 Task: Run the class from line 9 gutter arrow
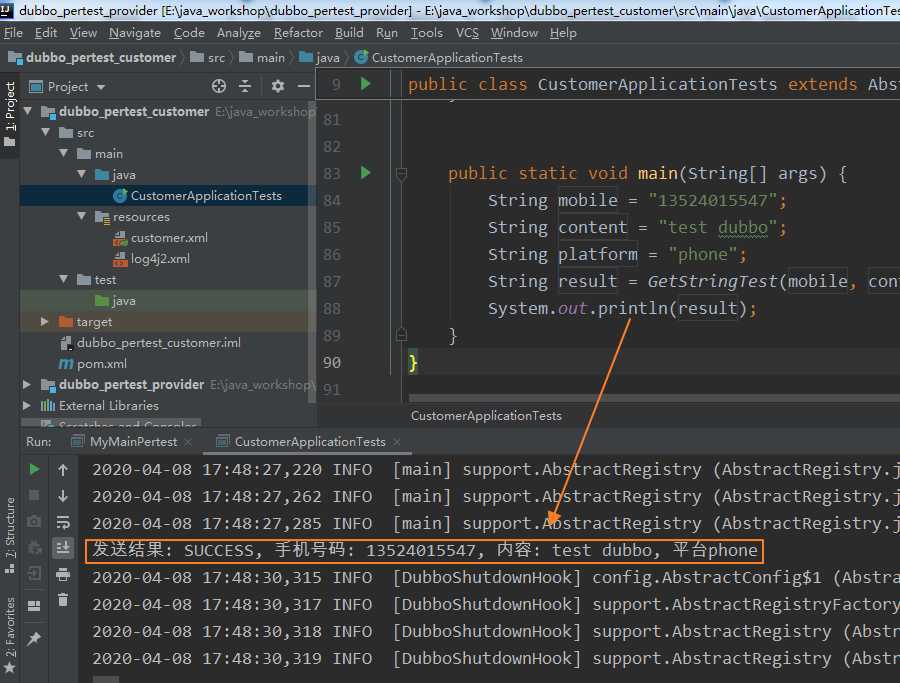coord(366,84)
